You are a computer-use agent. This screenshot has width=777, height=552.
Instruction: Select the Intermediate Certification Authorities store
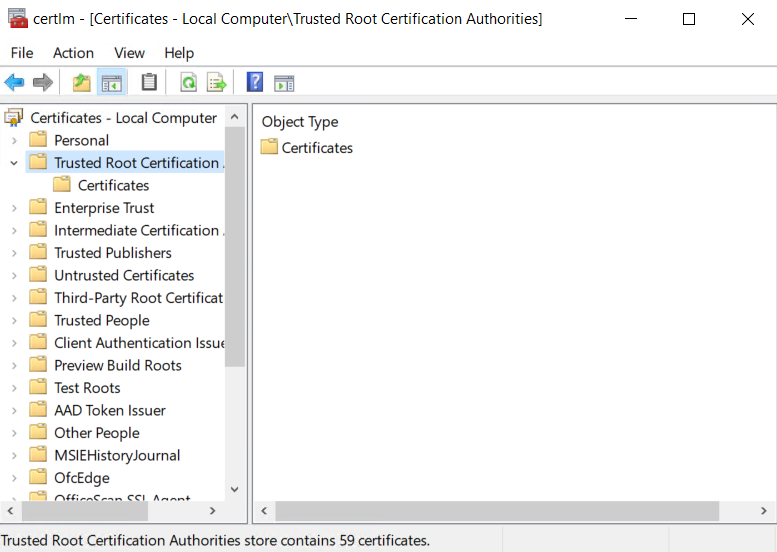(139, 230)
